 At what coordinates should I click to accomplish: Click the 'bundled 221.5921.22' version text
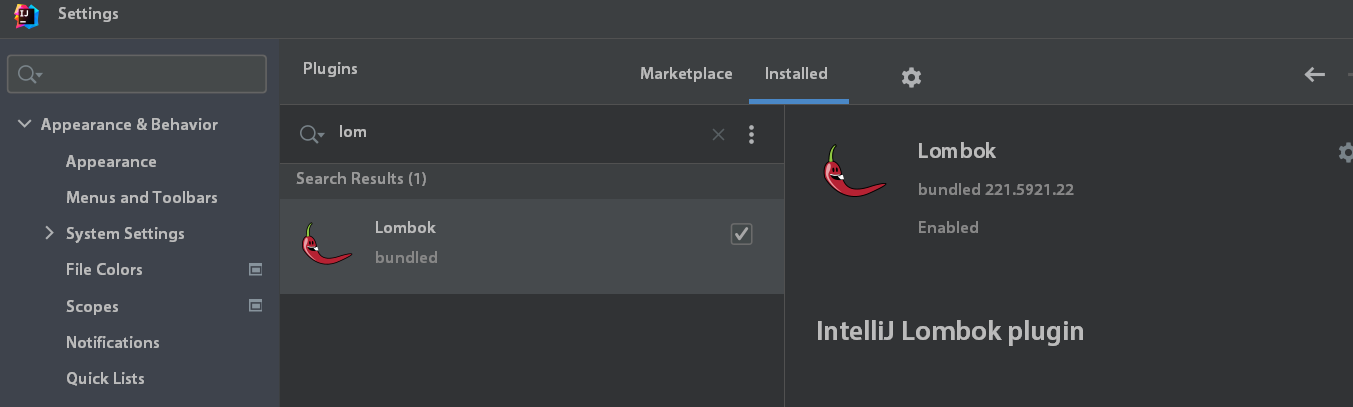point(996,189)
